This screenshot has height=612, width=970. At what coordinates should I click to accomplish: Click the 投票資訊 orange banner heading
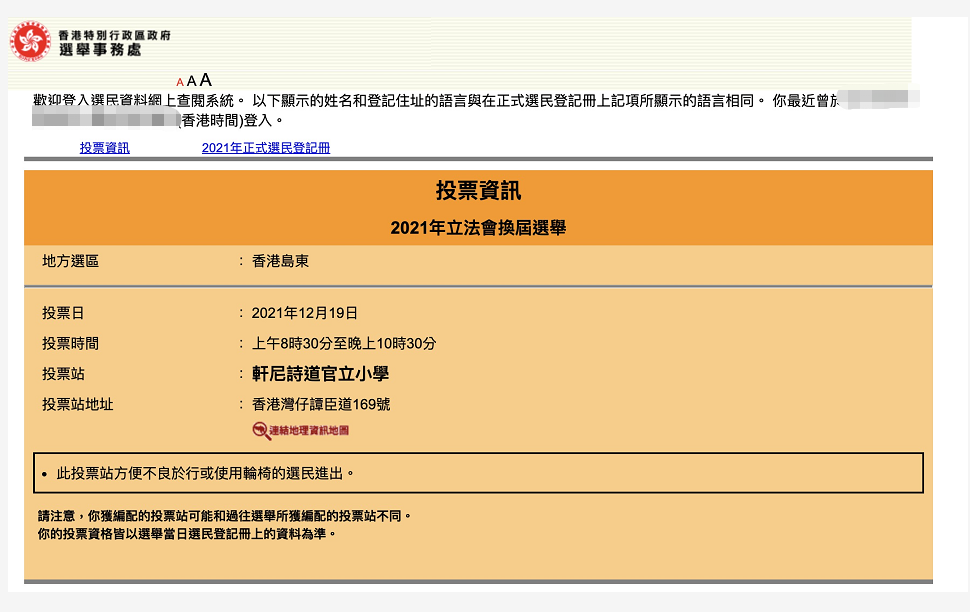478,191
